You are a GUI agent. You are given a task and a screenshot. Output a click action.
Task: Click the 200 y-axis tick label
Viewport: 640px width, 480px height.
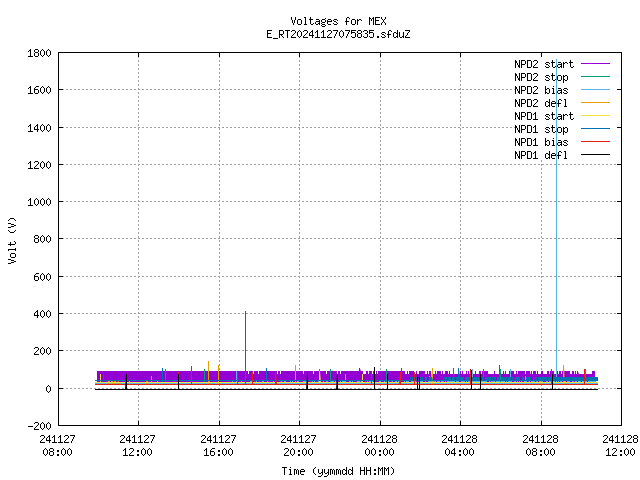[42, 351]
